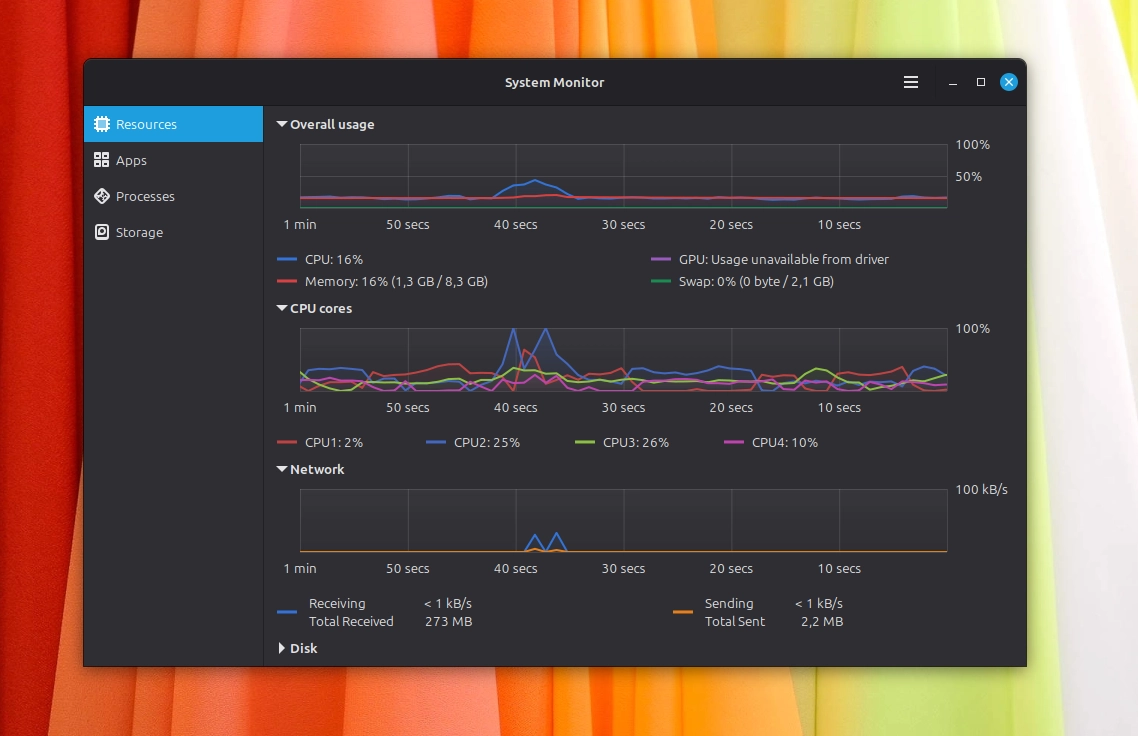Click the Processes diamond icon
This screenshot has height=736, width=1138.
click(x=102, y=196)
